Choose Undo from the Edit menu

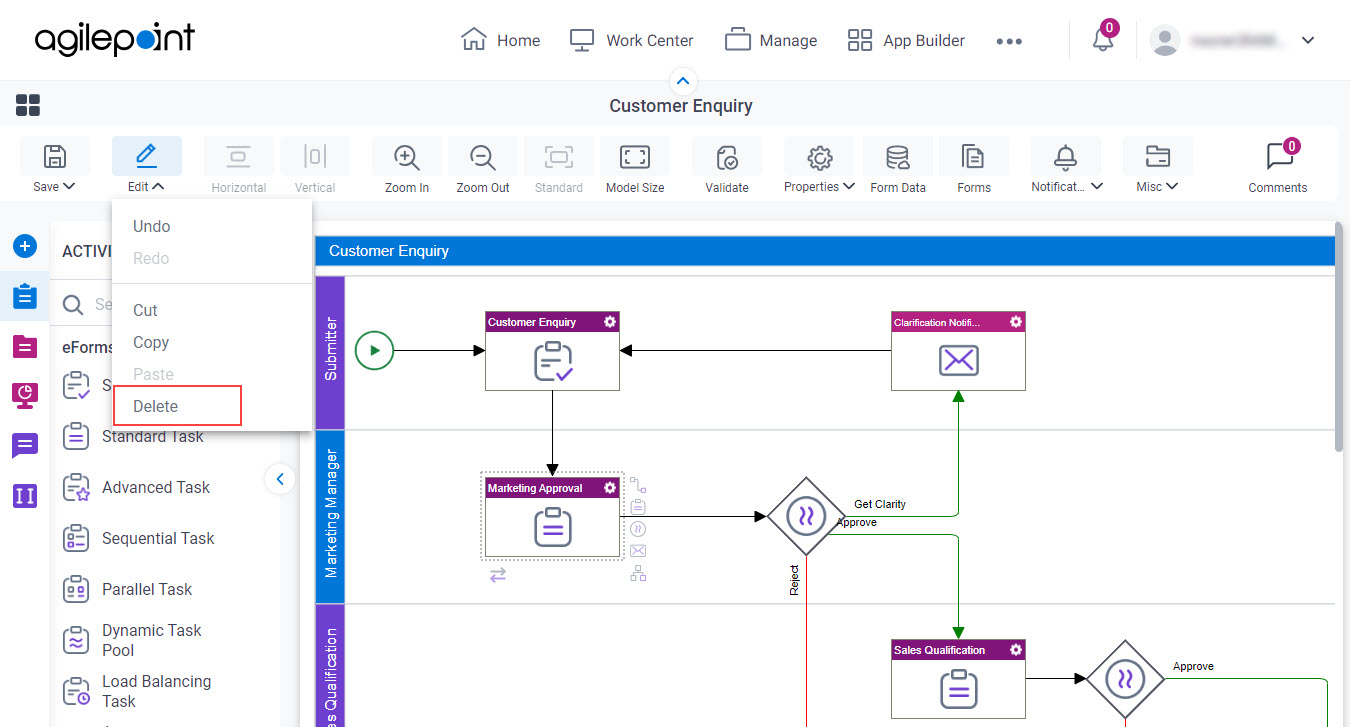point(152,226)
